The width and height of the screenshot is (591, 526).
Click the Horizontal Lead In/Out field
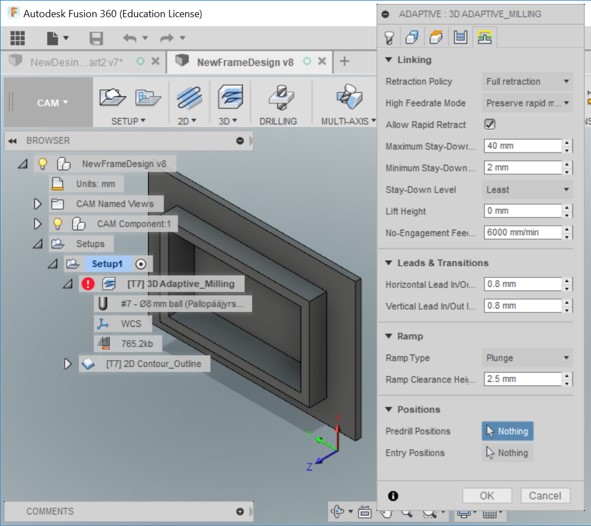coord(522,284)
